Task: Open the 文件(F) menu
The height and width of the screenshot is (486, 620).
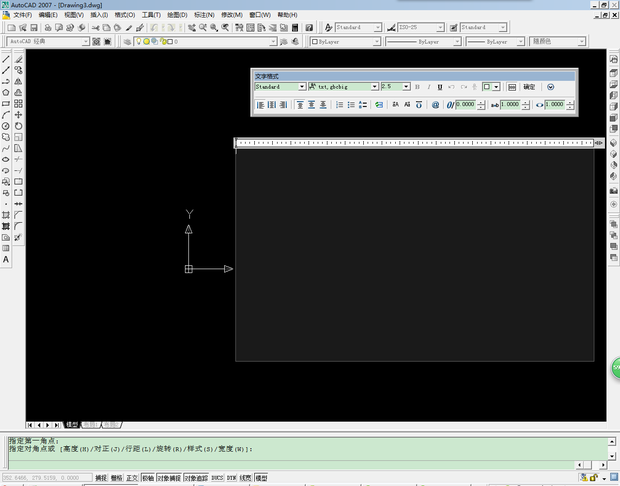Action: [23, 15]
